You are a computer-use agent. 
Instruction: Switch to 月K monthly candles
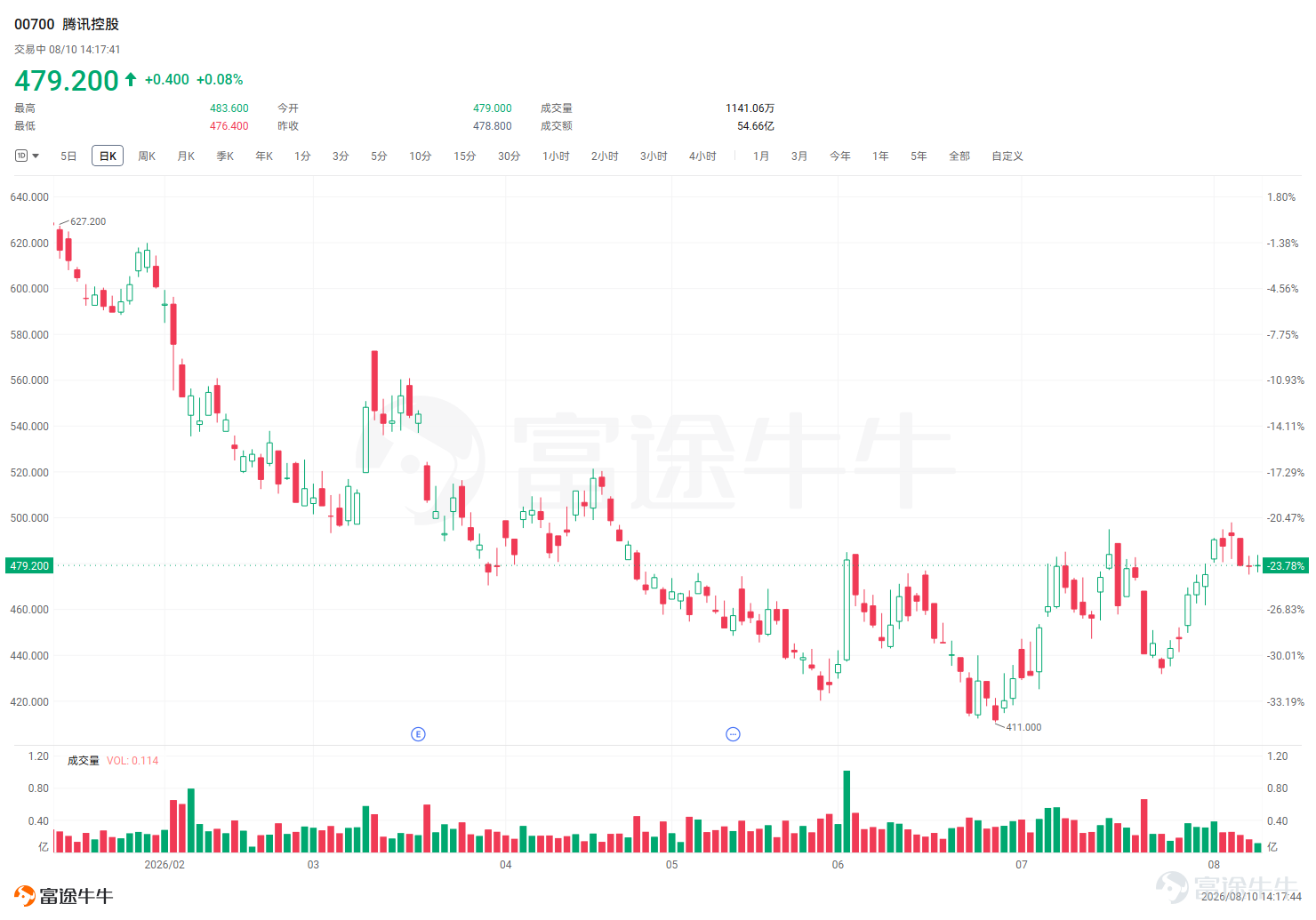tap(186, 156)
